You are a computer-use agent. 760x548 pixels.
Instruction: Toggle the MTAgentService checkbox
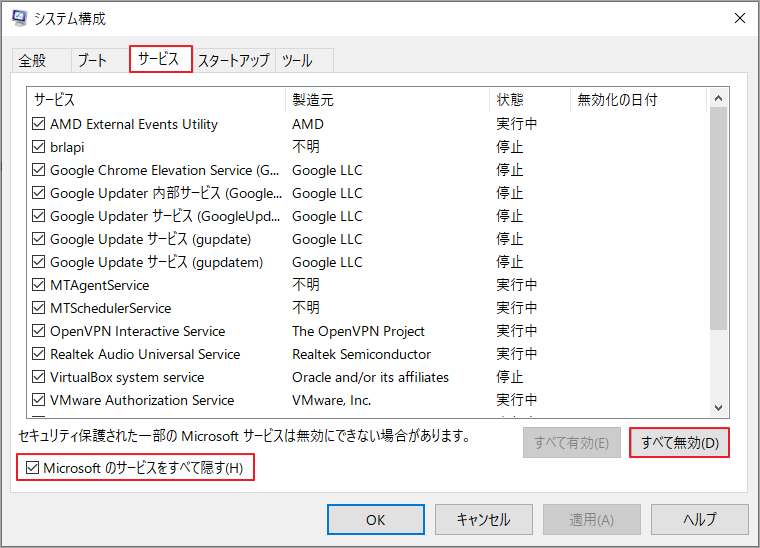tap(39, 285)
